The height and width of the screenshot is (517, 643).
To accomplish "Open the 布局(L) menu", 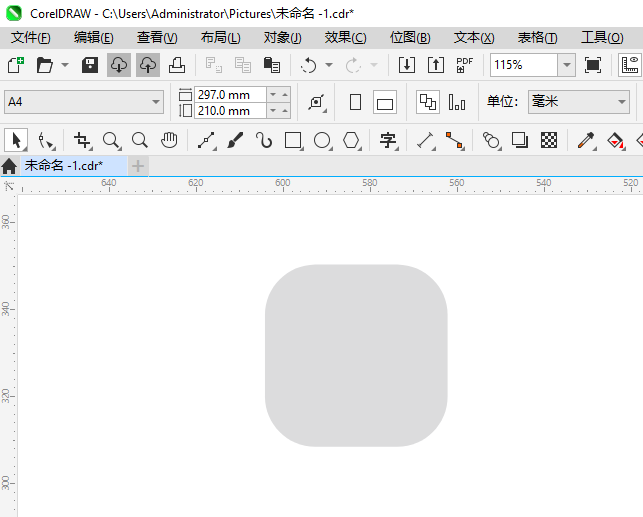I will coord(220,38).
